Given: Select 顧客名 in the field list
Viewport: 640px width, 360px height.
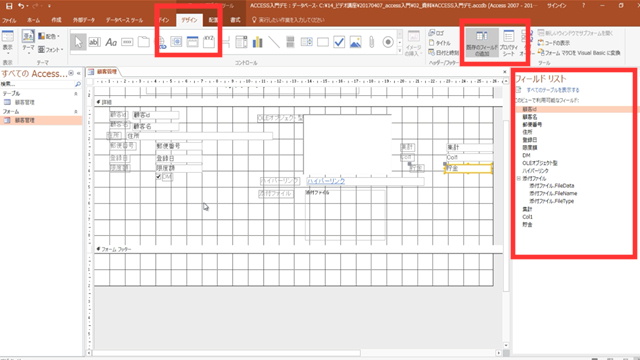Looking at the screenshot, I should (530, 117).
